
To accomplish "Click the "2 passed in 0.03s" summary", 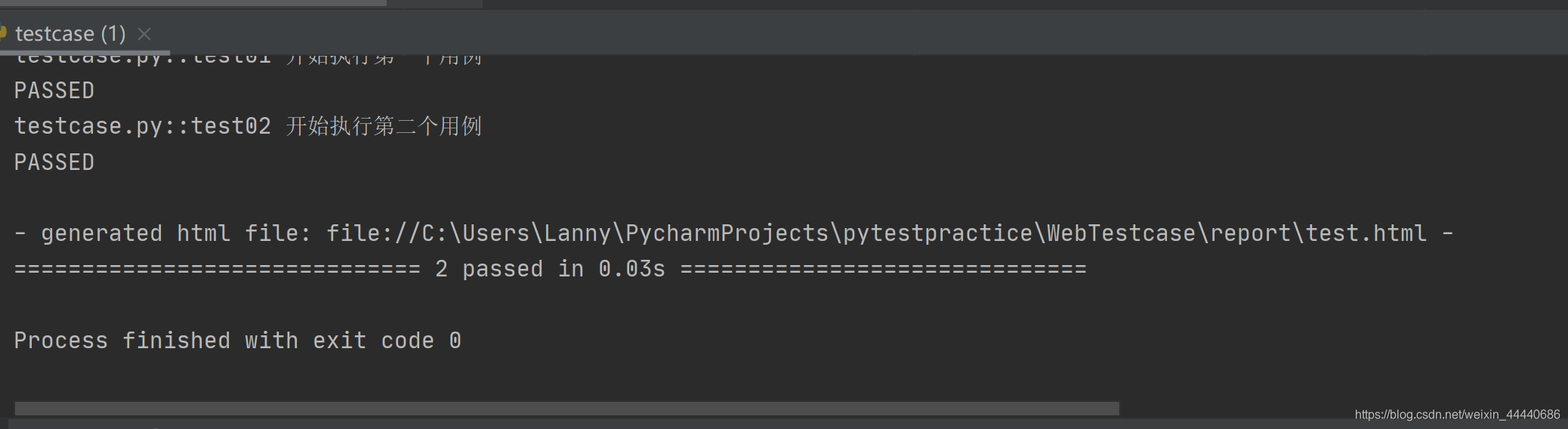I will [x=550, y=269].
